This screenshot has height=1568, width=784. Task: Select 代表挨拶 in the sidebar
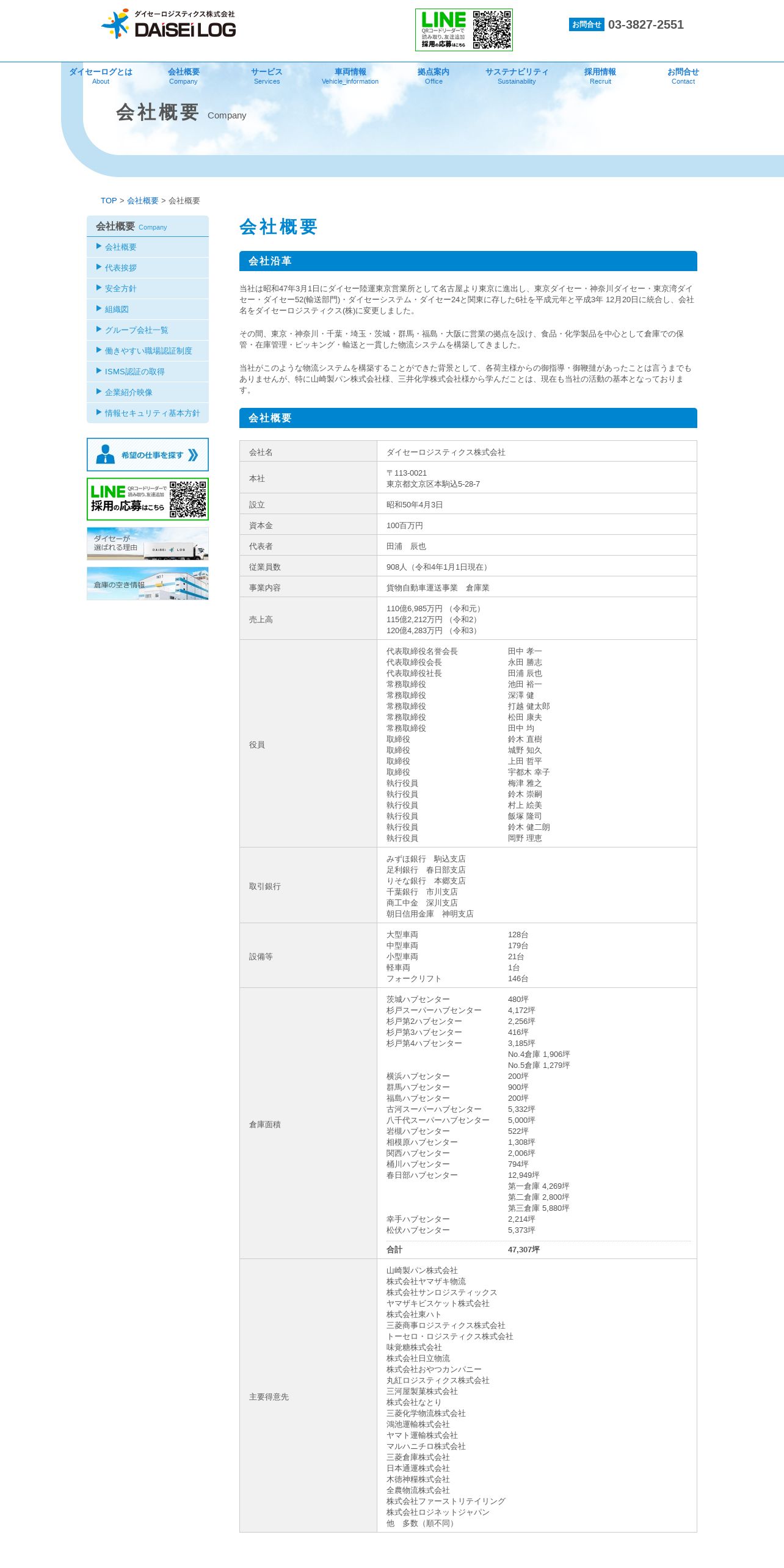tap(148, 267)
